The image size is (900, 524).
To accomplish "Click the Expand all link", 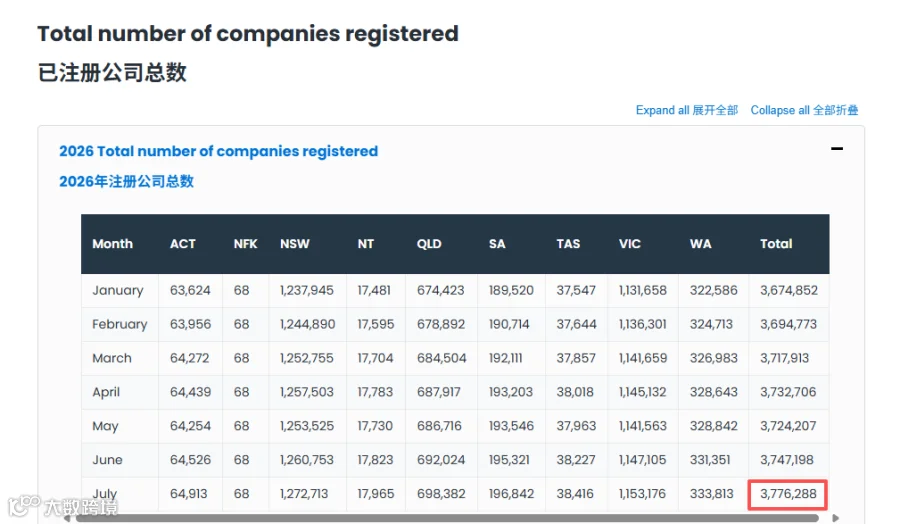I will (686, 110).
